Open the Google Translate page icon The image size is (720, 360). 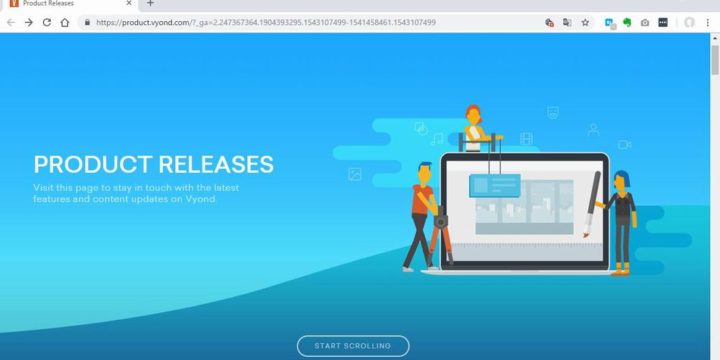567,22
